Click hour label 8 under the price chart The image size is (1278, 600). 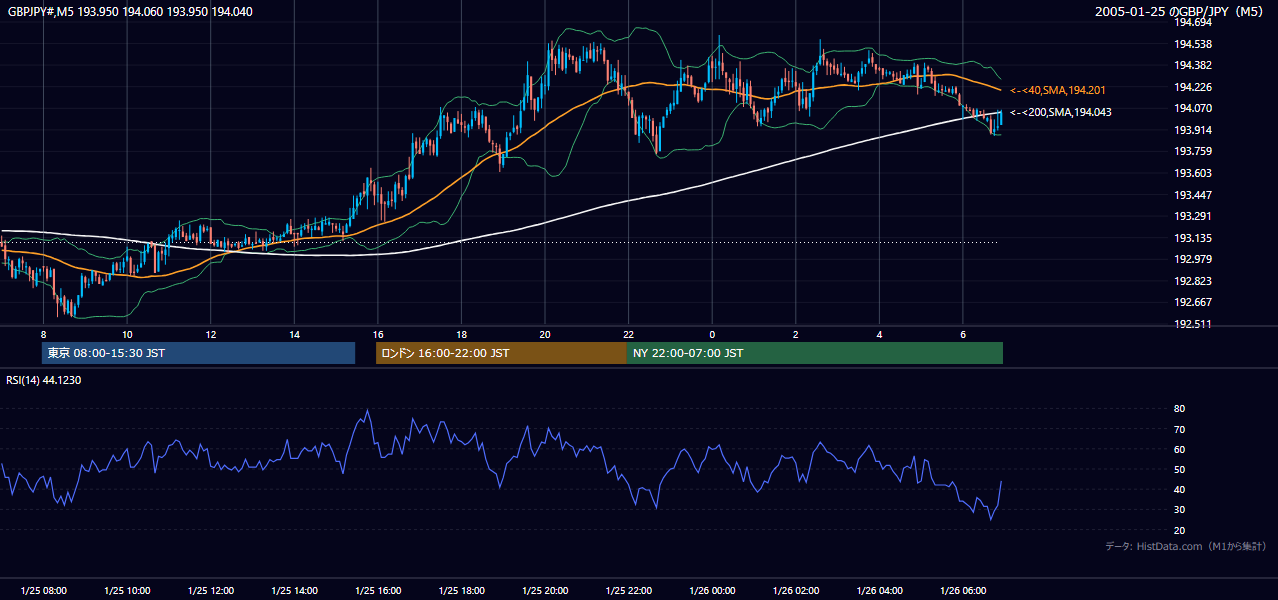click(44, 334)
